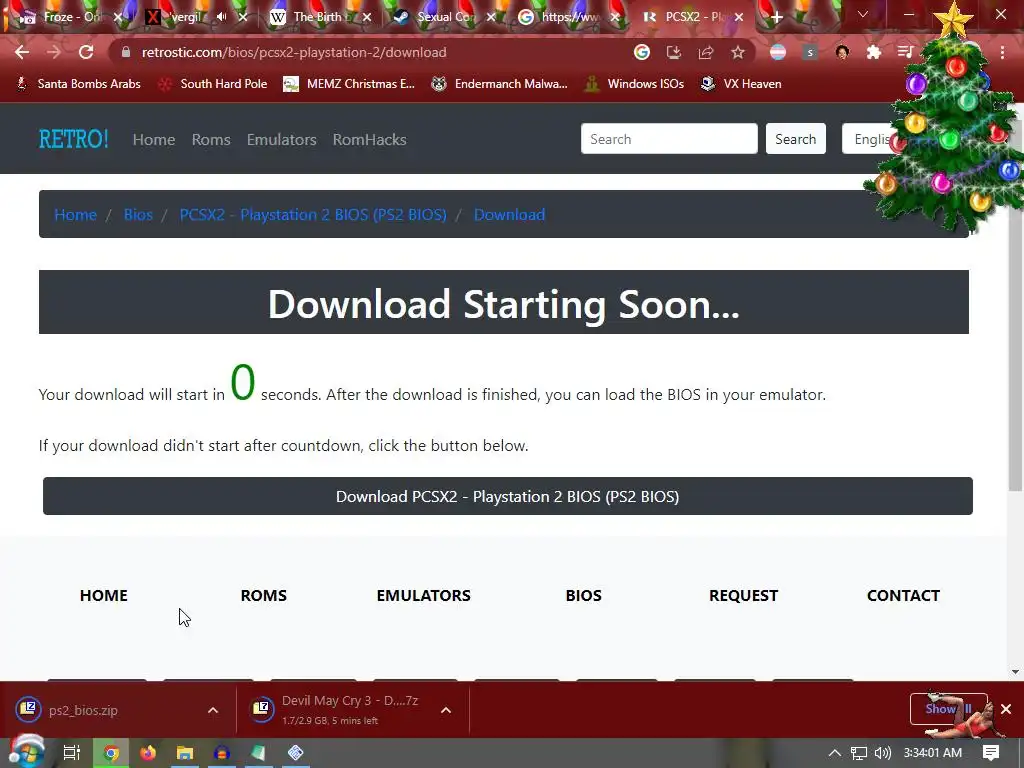Switch to the Google 'https://ww' tab
This screenshot has width=1024, height=768.
point(568,17)
